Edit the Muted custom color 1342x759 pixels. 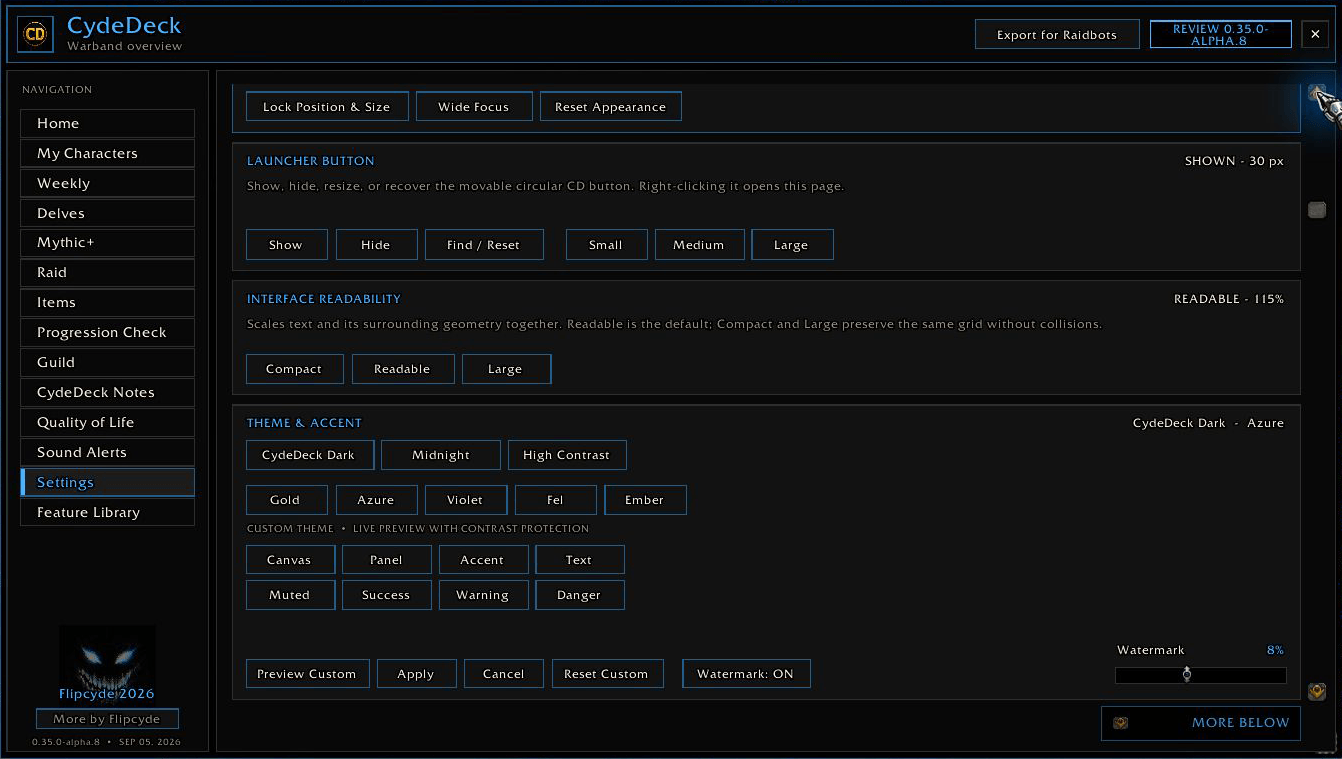(x=290, y=595)
